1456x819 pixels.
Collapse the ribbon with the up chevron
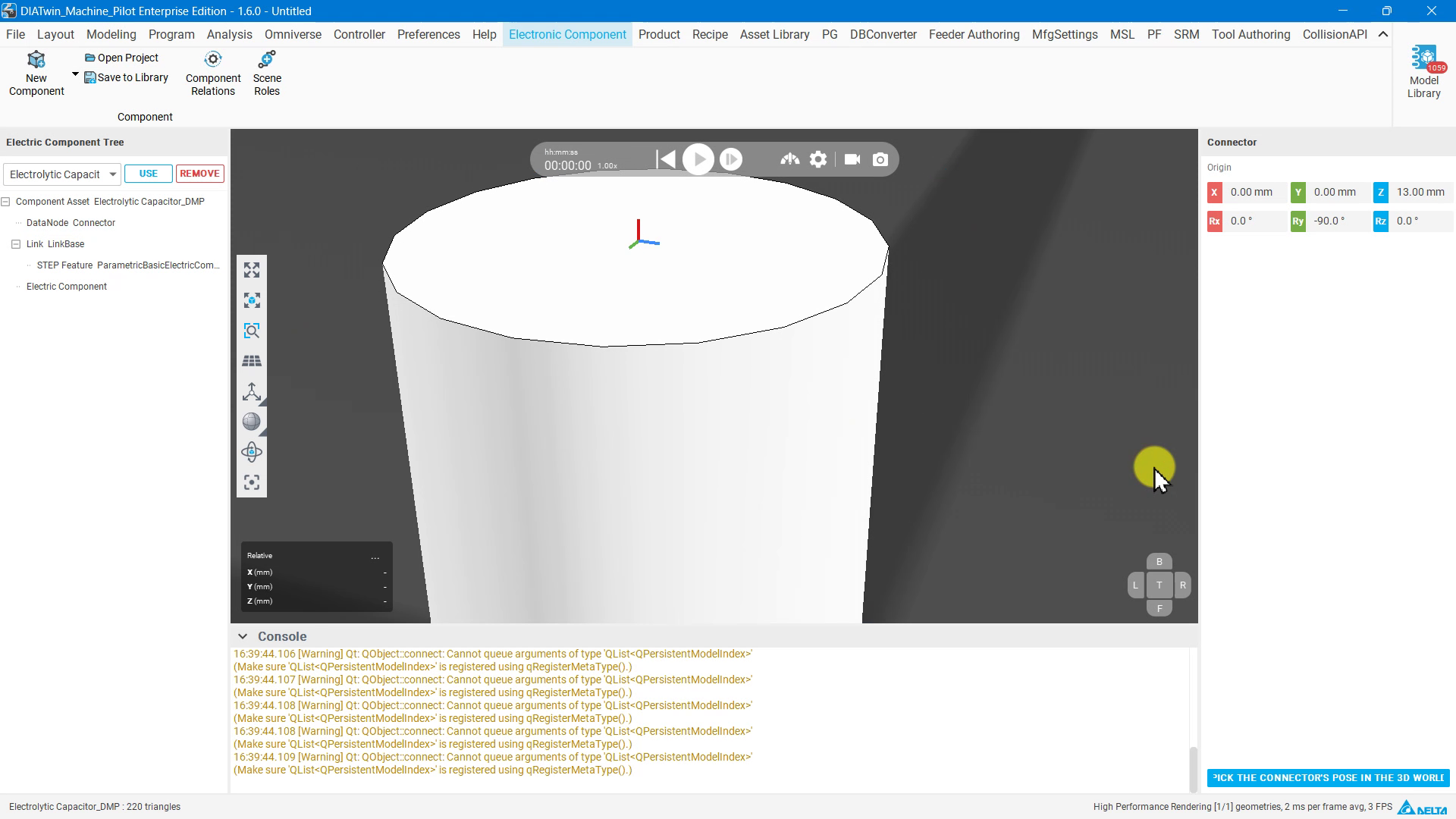click(x=1383, y=34)
